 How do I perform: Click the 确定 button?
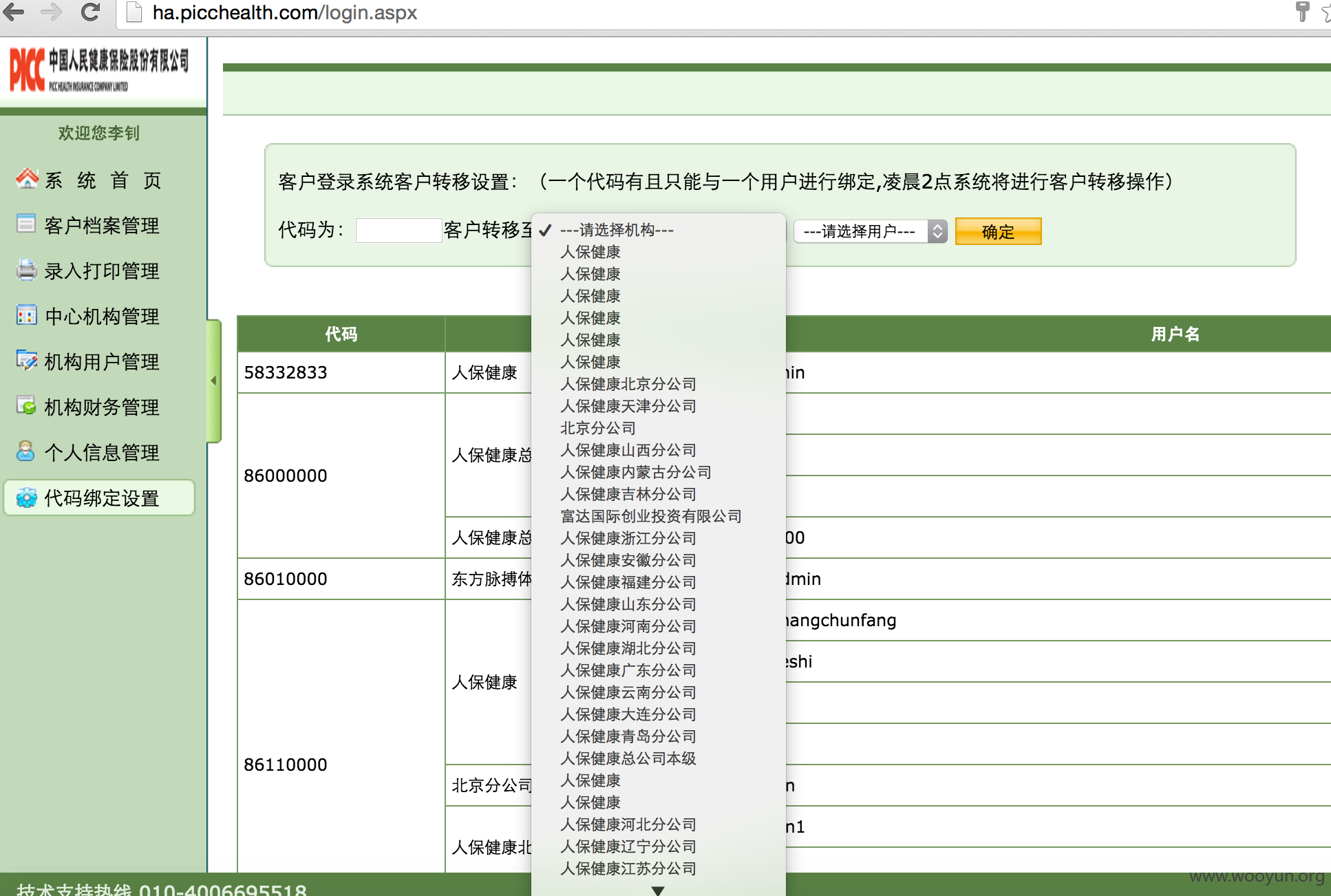[x=998, y=231]
